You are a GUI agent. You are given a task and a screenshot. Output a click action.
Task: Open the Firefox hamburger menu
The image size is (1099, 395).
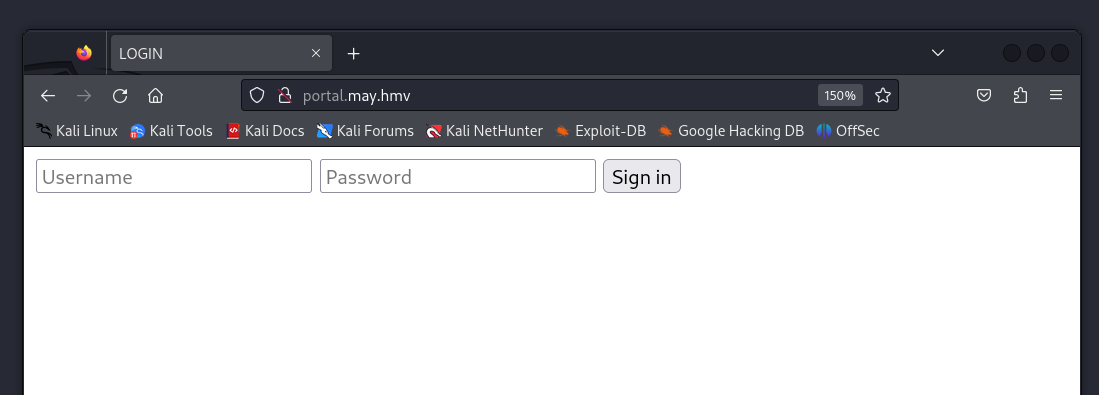pos(1056,95)
